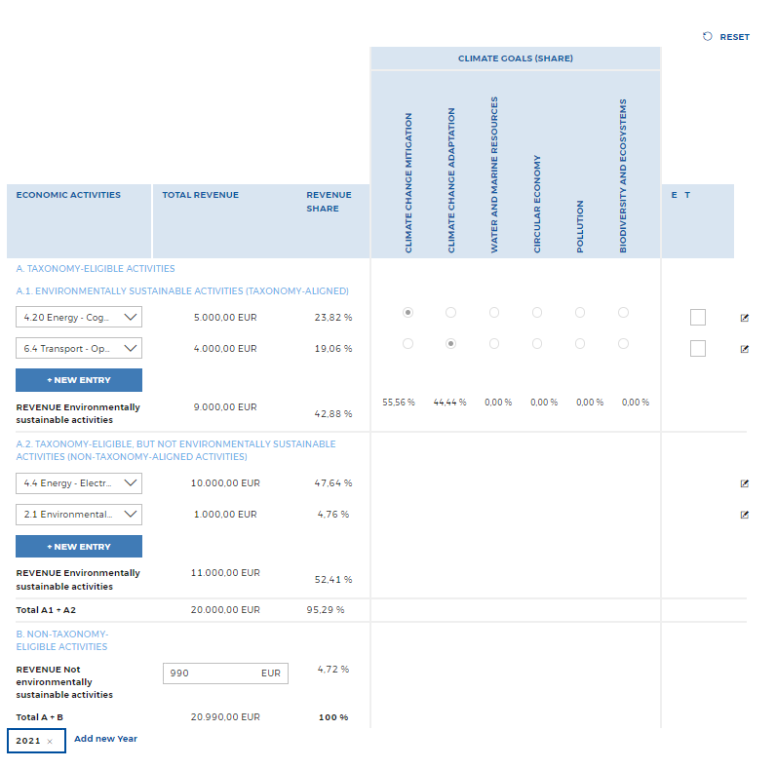Image resolution: width=776 pixels, height=769 pixels.
Task: Click Add new Year link
Action: coord(105,739)
